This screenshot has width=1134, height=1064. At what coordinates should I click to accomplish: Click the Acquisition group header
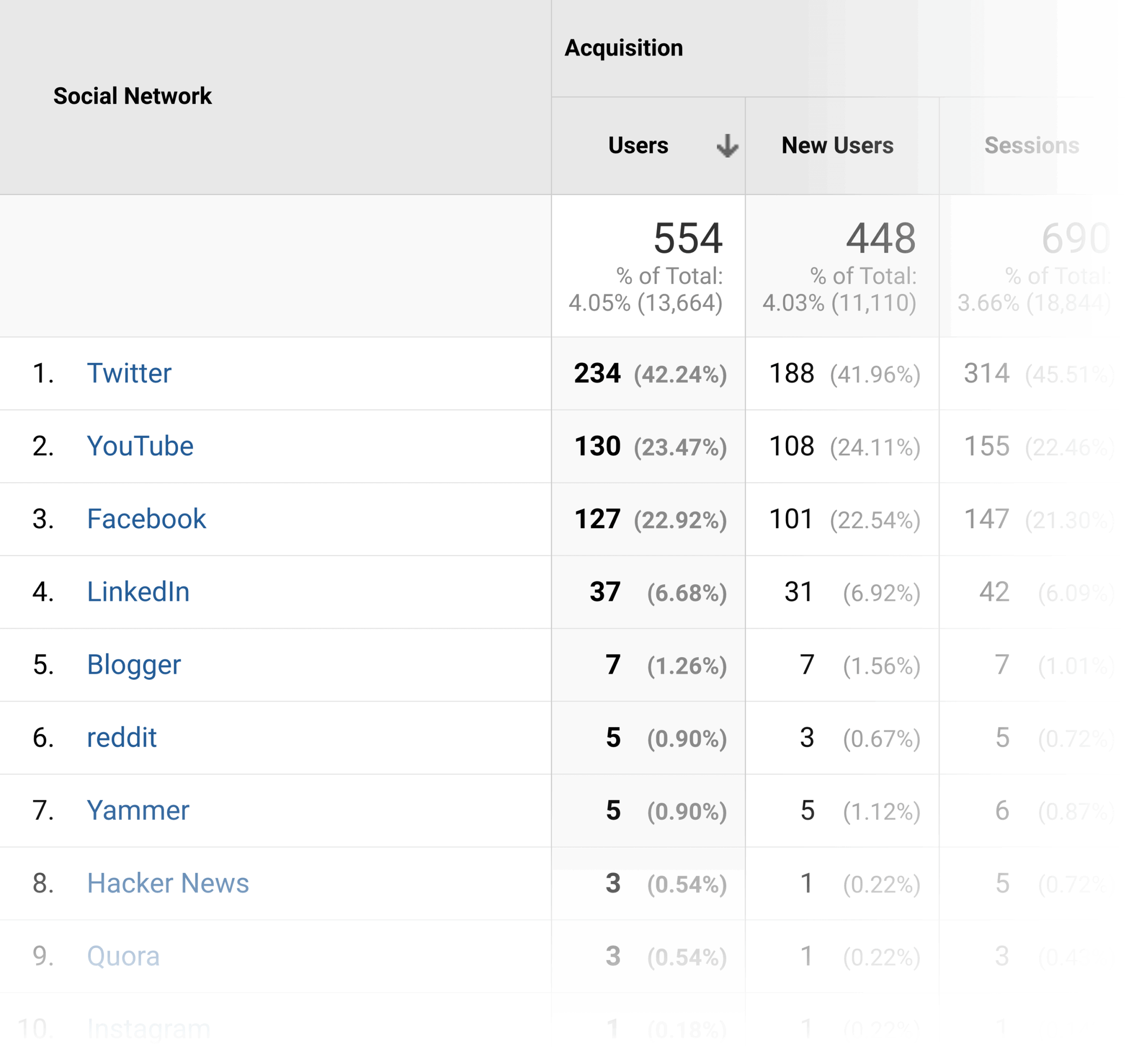[623, 48]
